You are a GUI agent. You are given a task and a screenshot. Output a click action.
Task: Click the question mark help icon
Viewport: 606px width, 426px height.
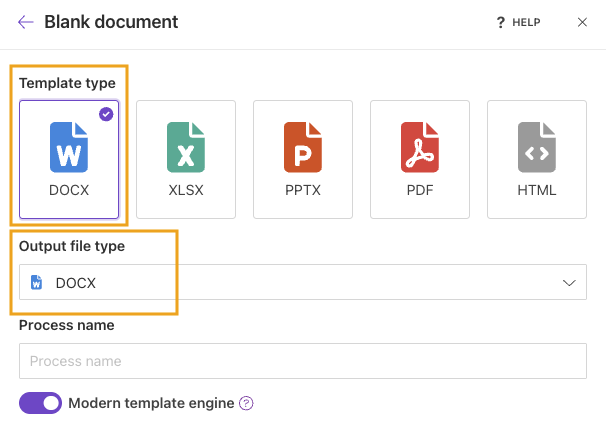point(500,22)
